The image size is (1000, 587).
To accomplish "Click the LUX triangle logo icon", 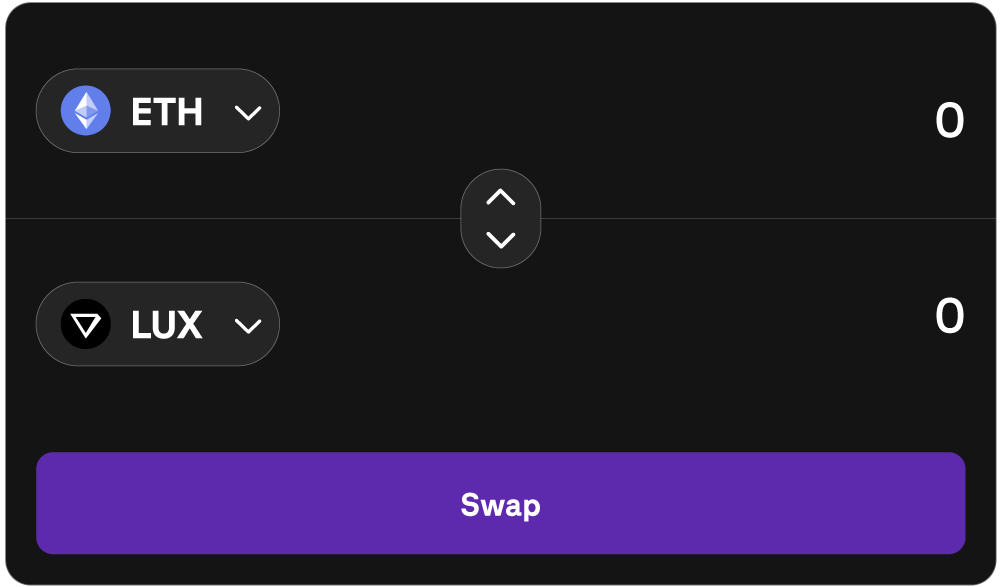I will 86,325.
